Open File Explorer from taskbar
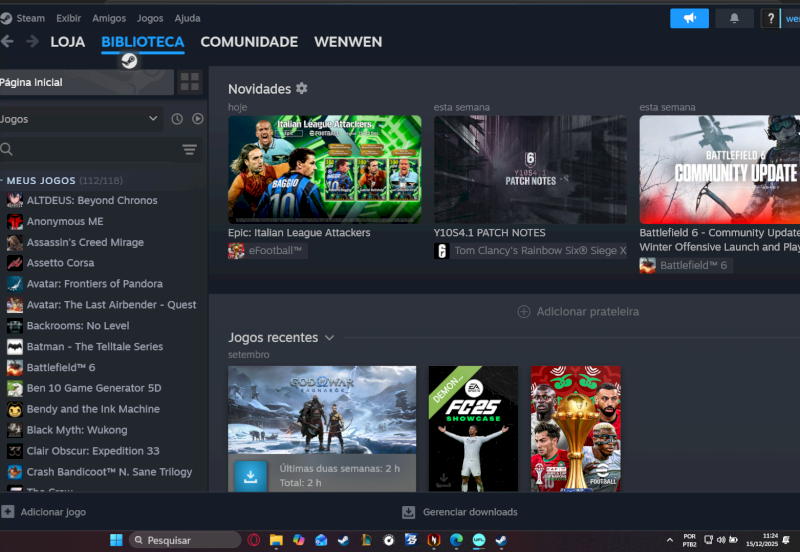This screenshot has width=800, height=552. (x=276, y=540)
